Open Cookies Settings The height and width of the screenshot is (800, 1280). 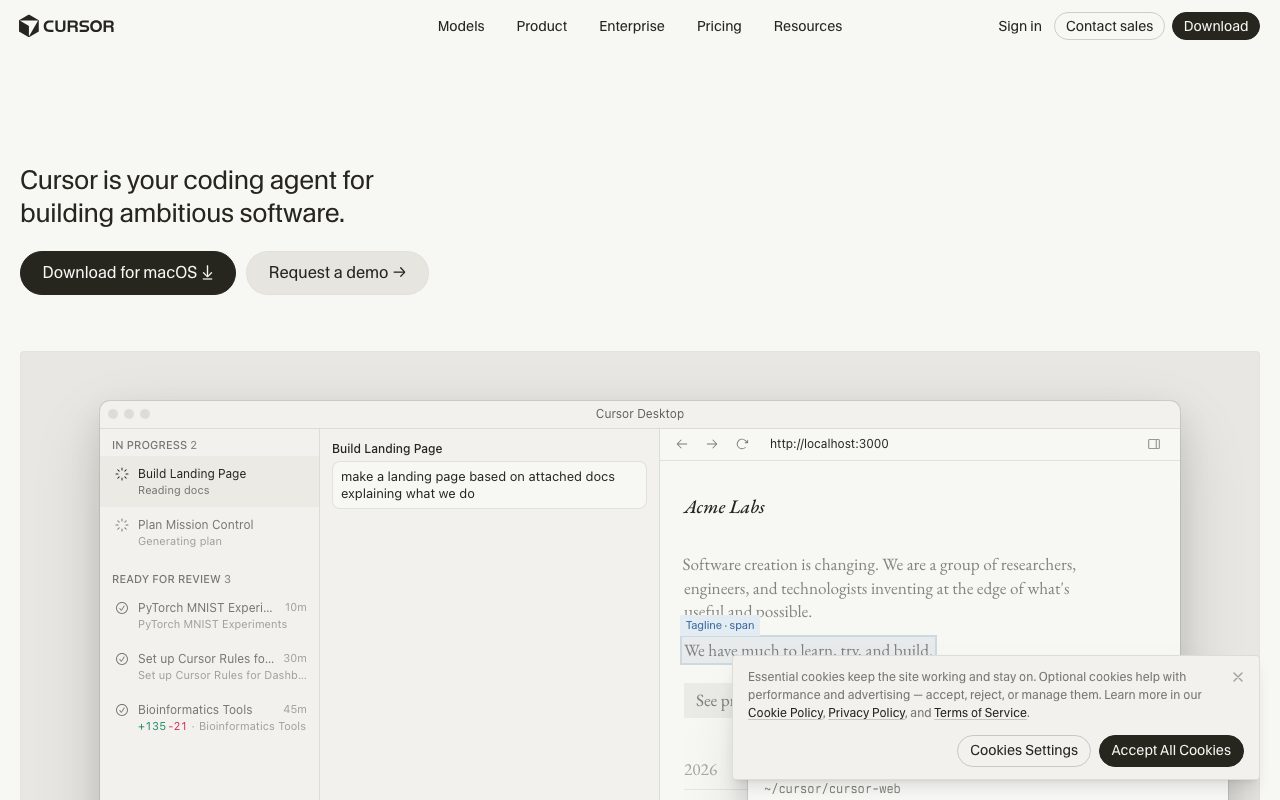pyautogui.click(x=1023, y=750)
